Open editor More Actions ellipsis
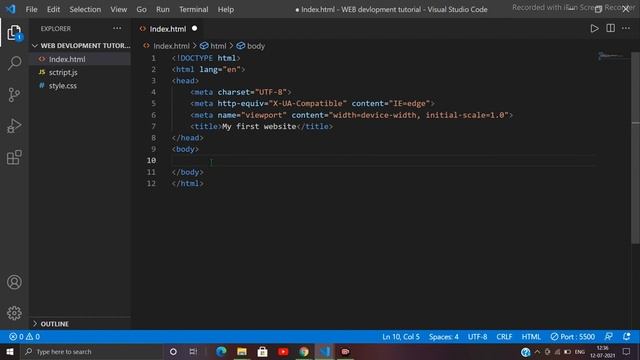 (x=626, y=29)
